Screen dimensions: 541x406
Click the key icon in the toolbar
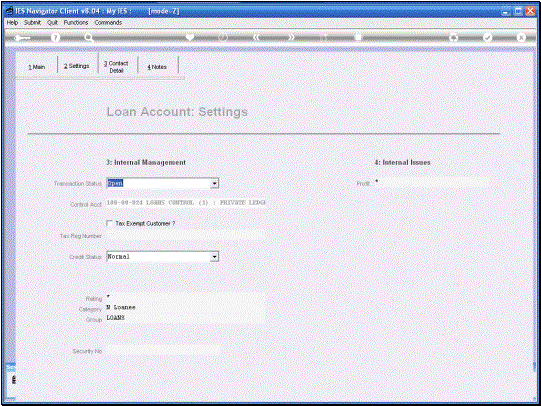tap(22, 38)
